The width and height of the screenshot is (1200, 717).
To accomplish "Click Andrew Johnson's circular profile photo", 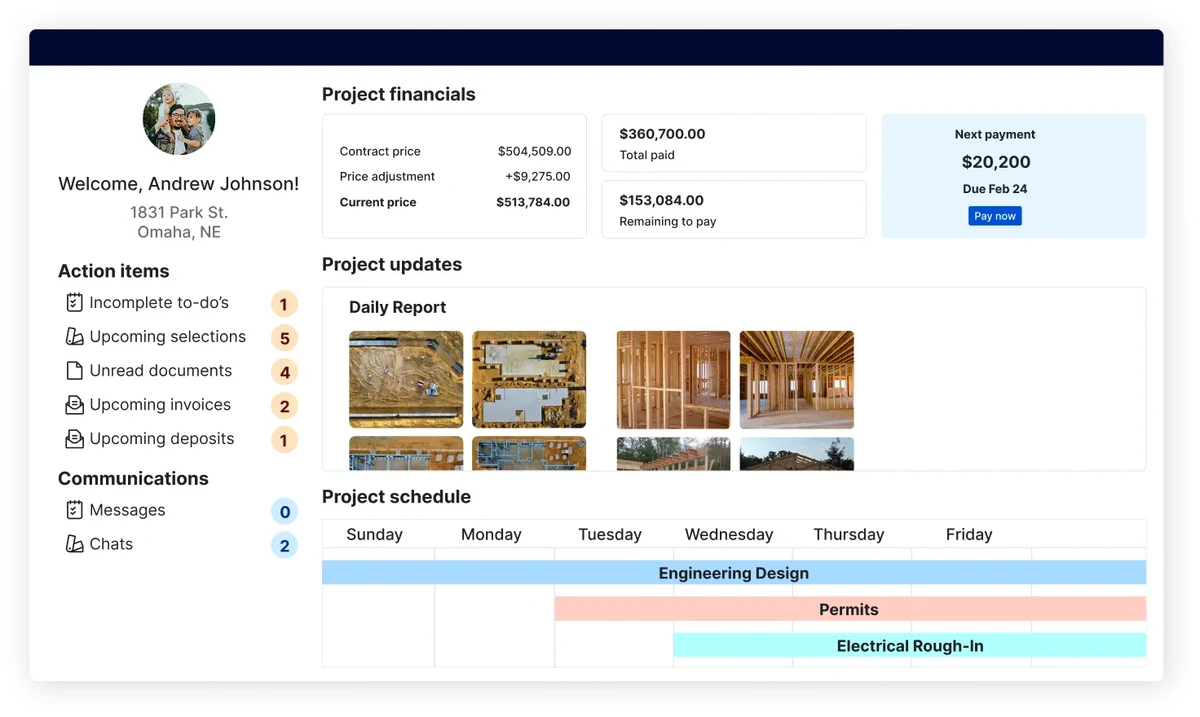I will point(178,118).
